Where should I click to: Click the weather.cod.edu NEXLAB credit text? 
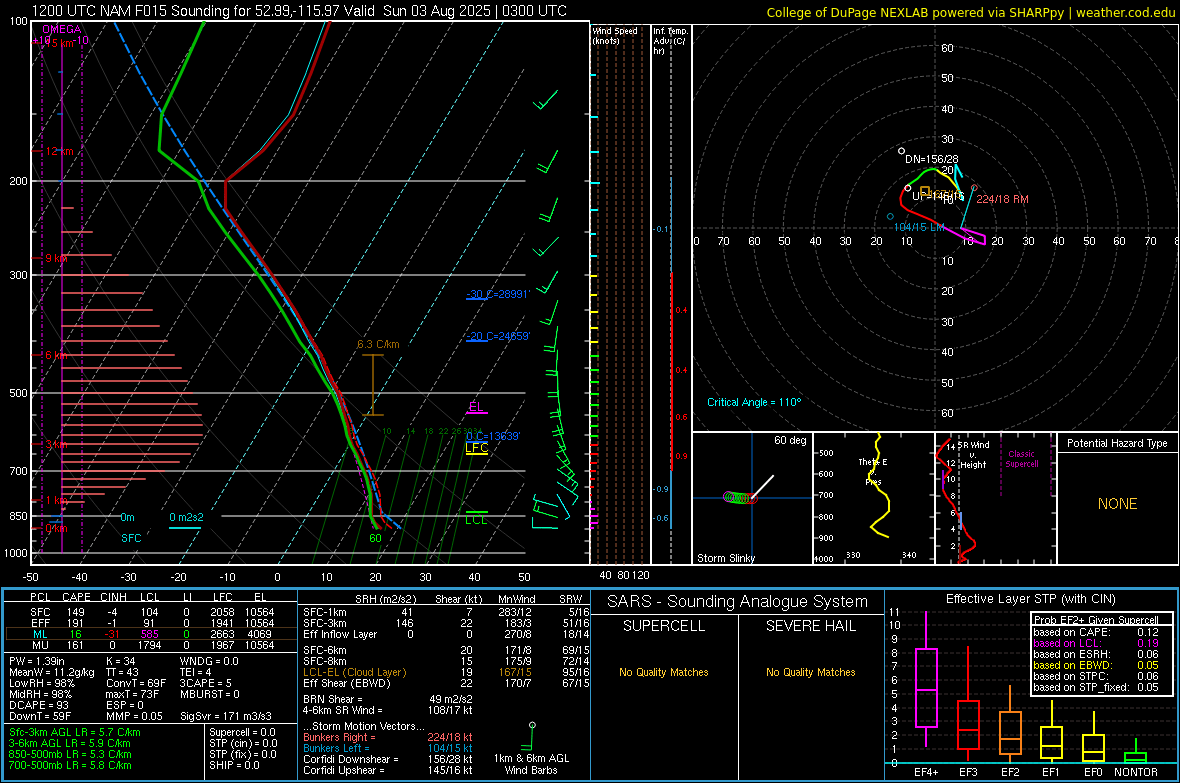pyautogui.click(x=970, y=12)
